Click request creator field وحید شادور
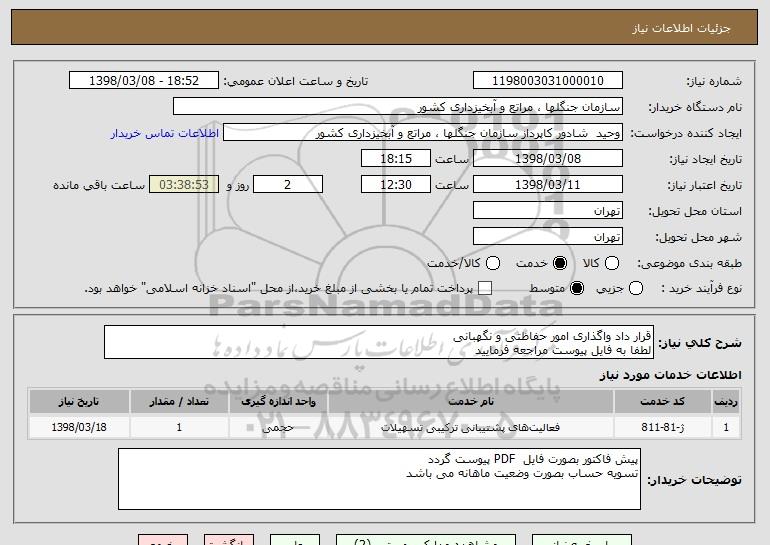Image resolution: width=770 pixels, height=545 pixels. coord(423,133)
